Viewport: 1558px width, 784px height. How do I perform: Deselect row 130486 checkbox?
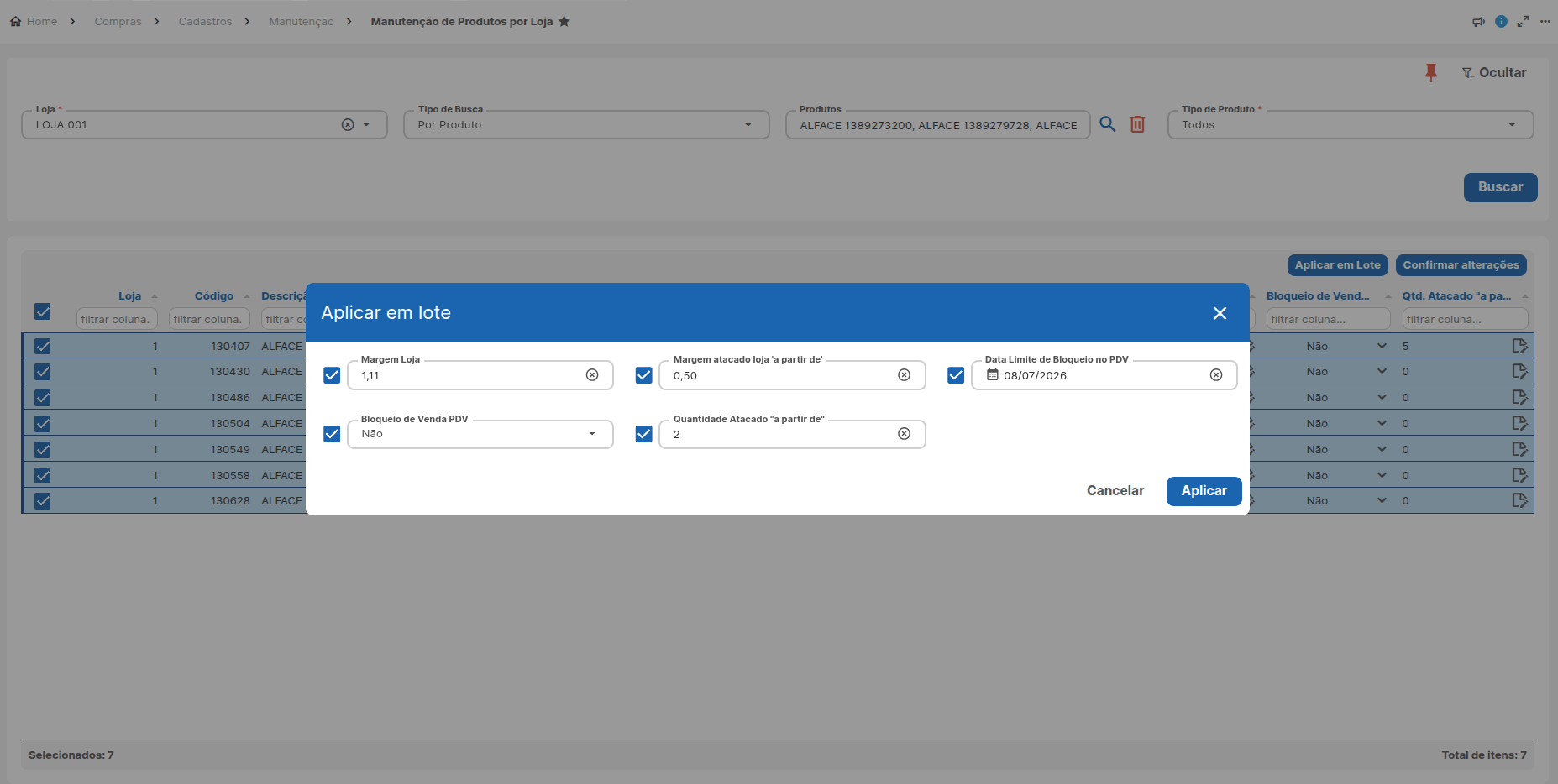[43, 397]
